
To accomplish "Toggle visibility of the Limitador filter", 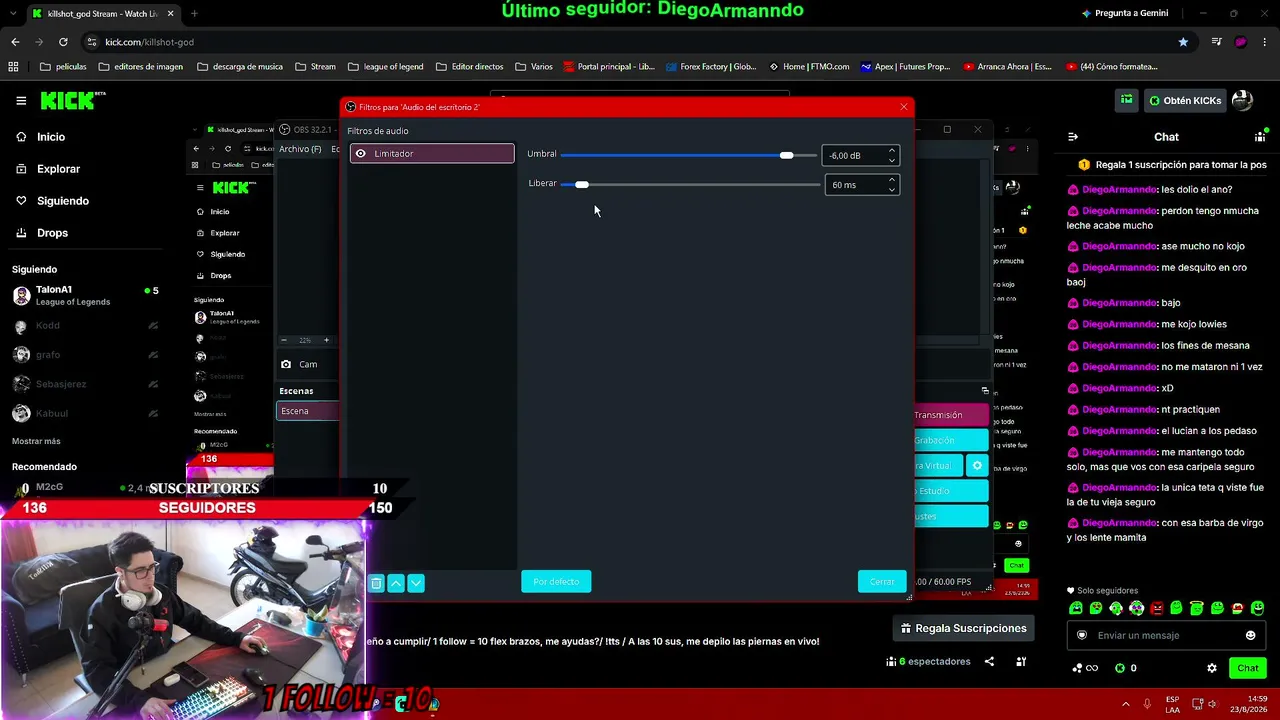I will [x=361, y=153].
